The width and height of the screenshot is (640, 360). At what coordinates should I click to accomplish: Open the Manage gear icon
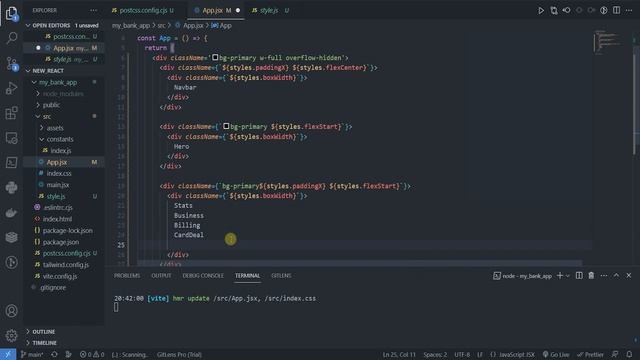coord(11,336)
